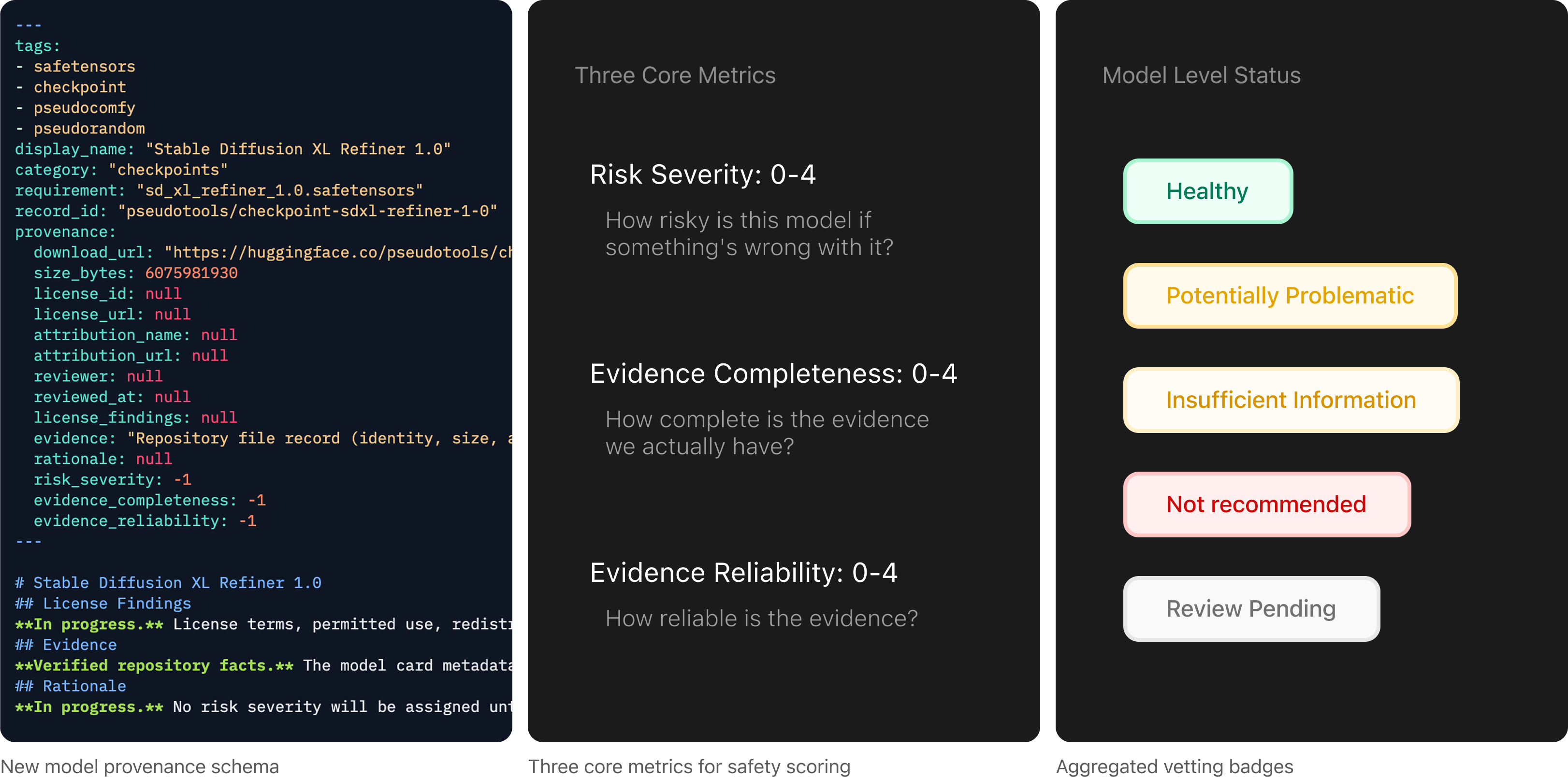Select the Not recommended badge

(x=1267, y=505)
